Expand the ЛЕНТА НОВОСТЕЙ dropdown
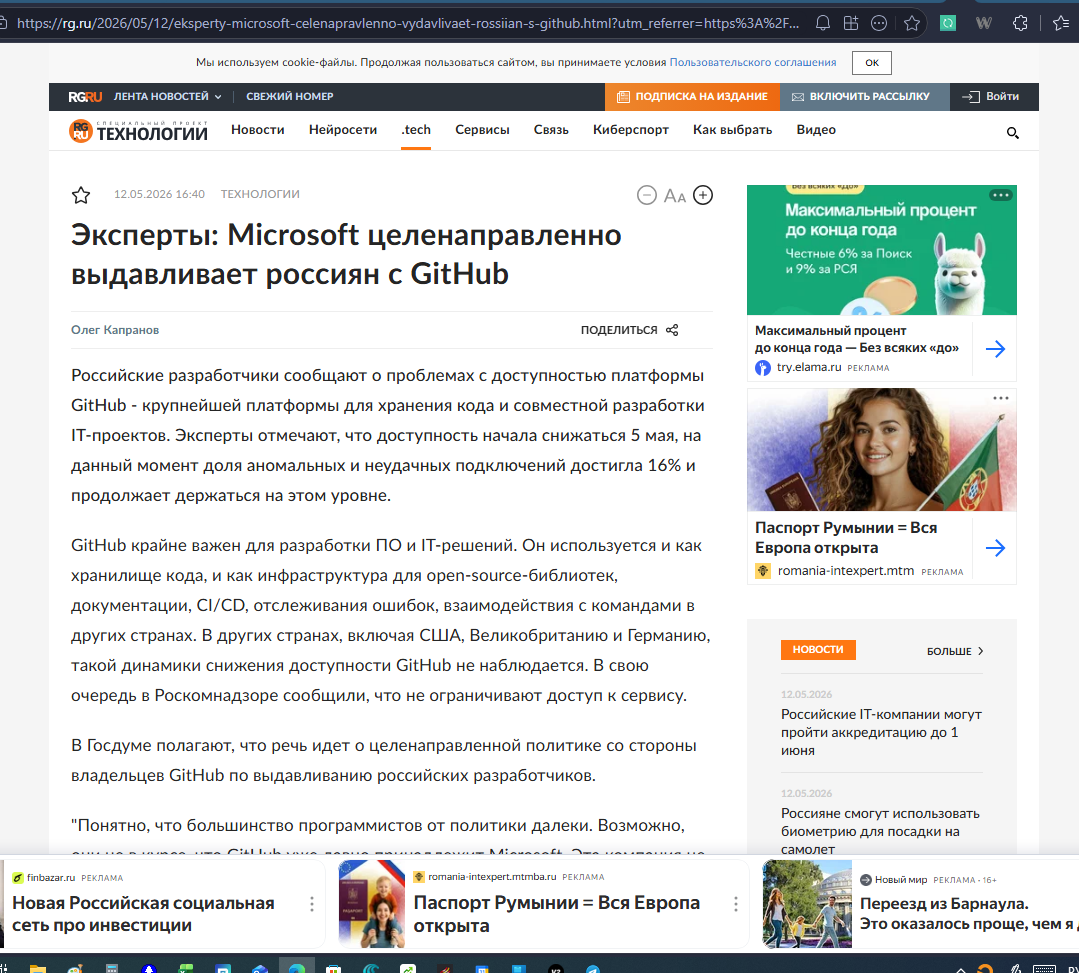 click(x=167, y=97)
